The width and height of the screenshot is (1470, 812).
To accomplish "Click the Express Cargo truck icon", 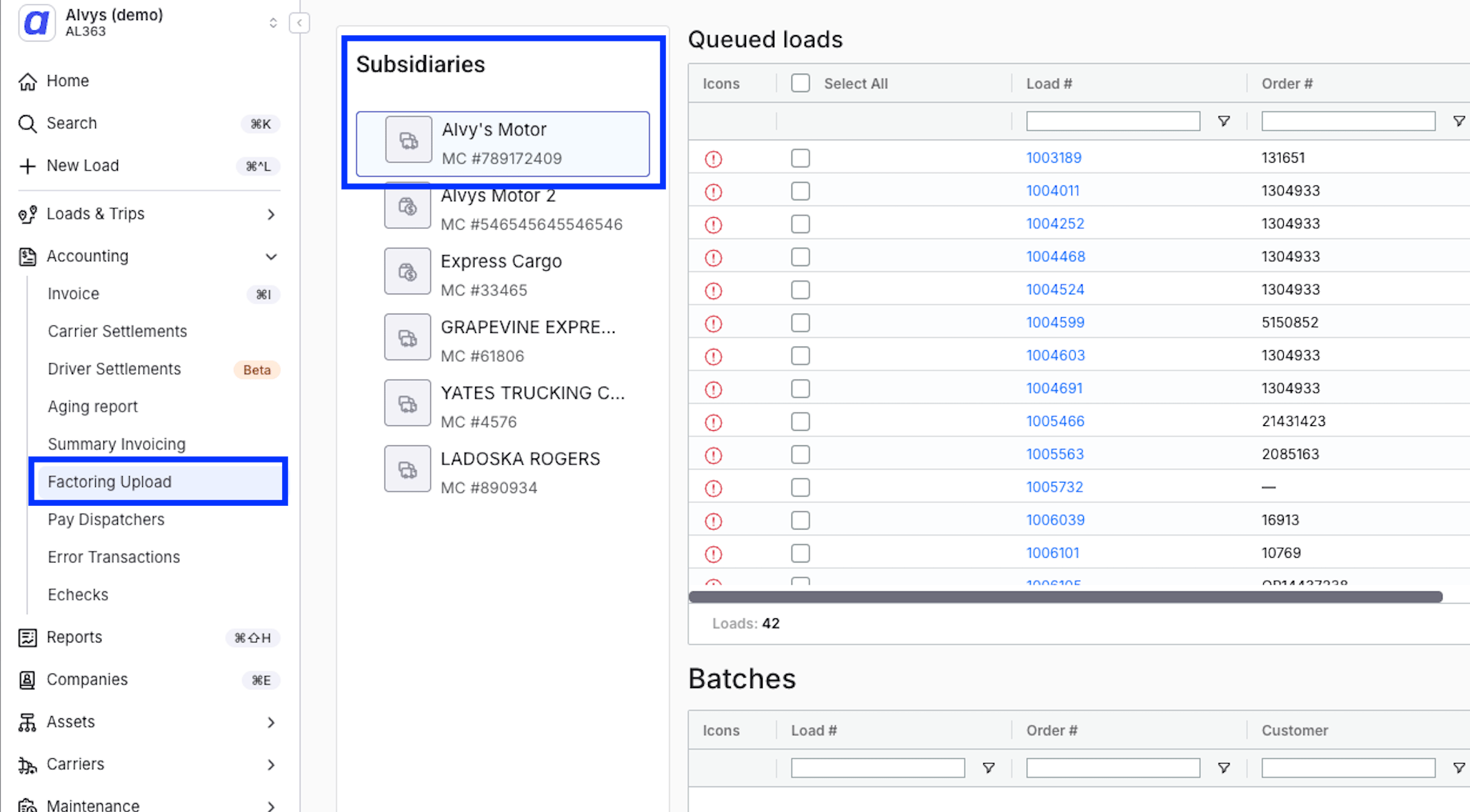I will 407,272.
